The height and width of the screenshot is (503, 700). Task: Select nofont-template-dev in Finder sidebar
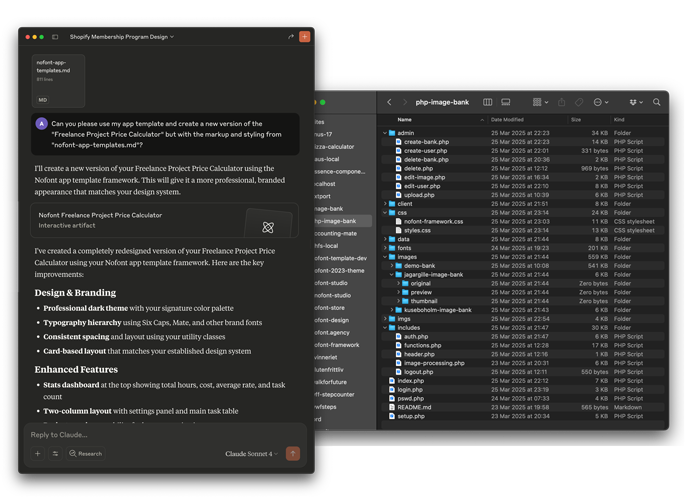(343, 258)
